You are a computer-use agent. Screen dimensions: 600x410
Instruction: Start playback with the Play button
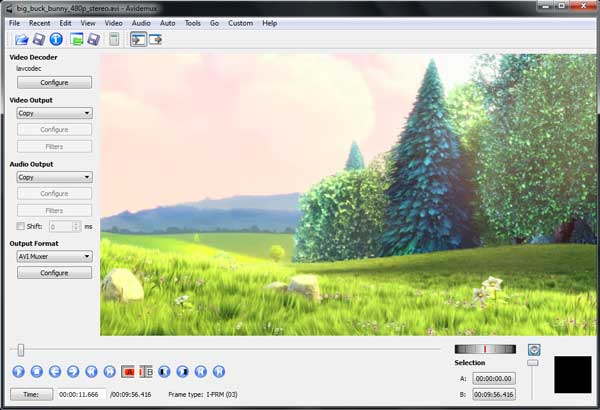(18, 371)
